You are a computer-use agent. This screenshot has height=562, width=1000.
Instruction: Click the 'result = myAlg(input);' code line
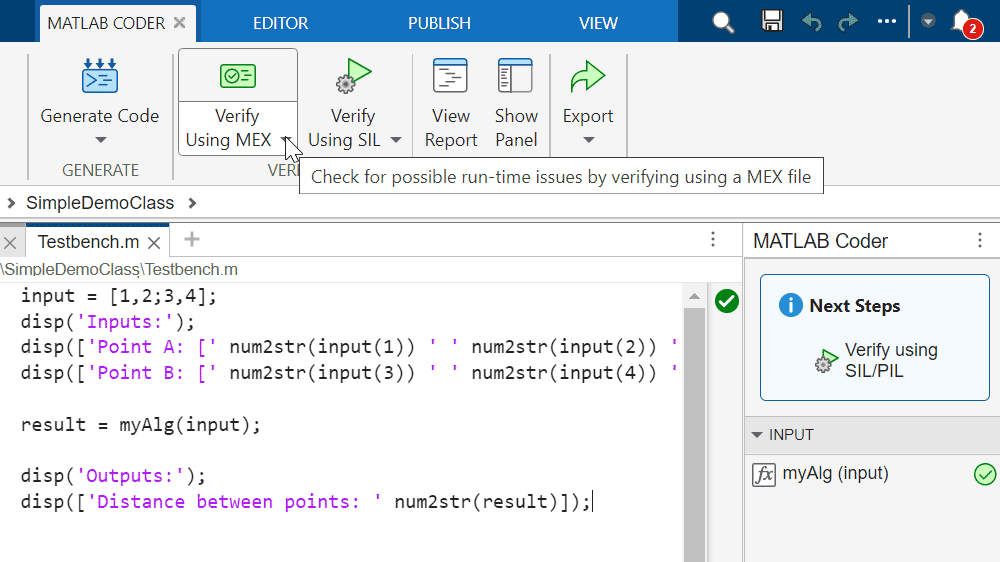[140, 425]
